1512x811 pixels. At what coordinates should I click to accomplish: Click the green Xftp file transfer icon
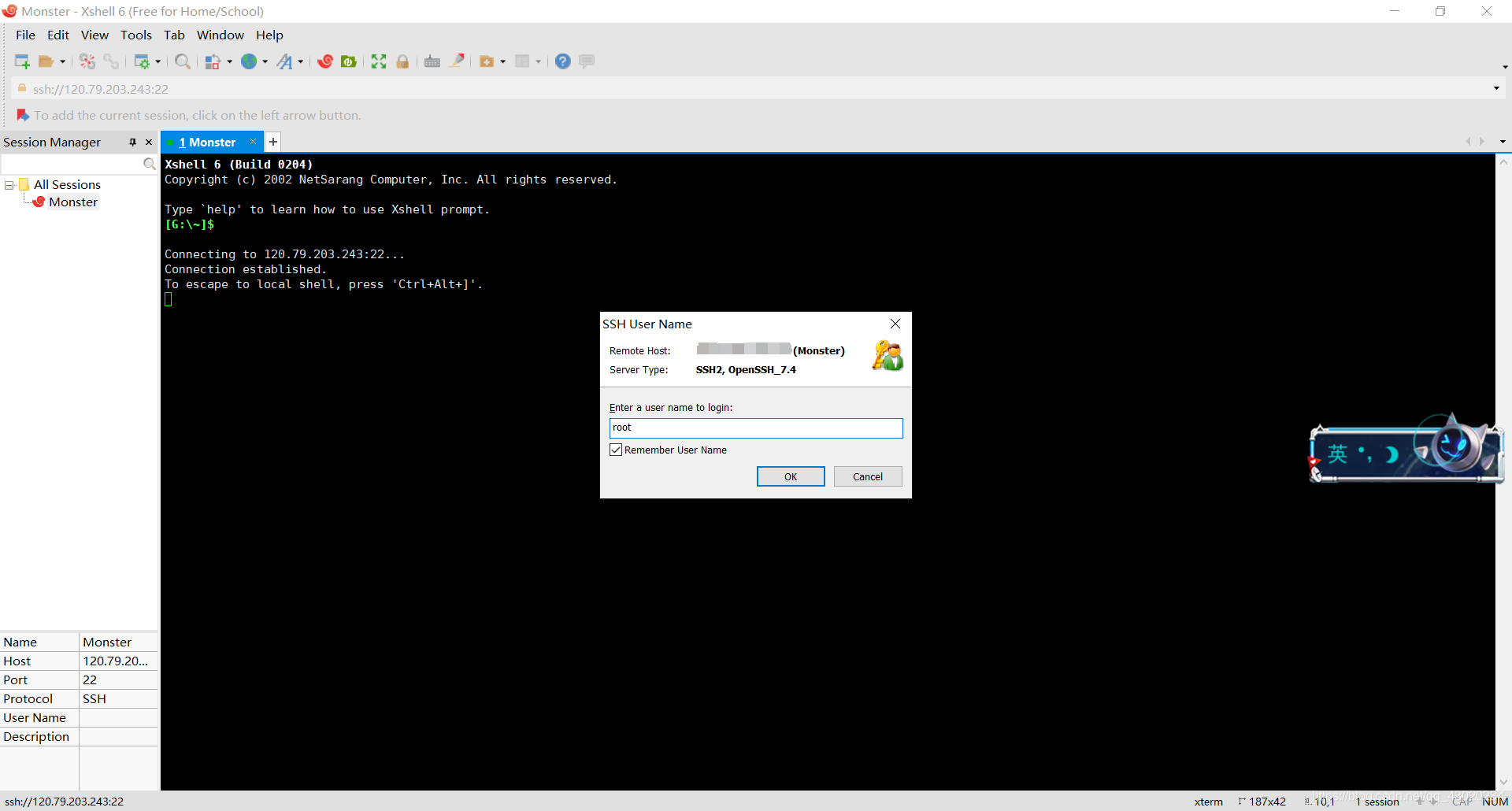349,61
